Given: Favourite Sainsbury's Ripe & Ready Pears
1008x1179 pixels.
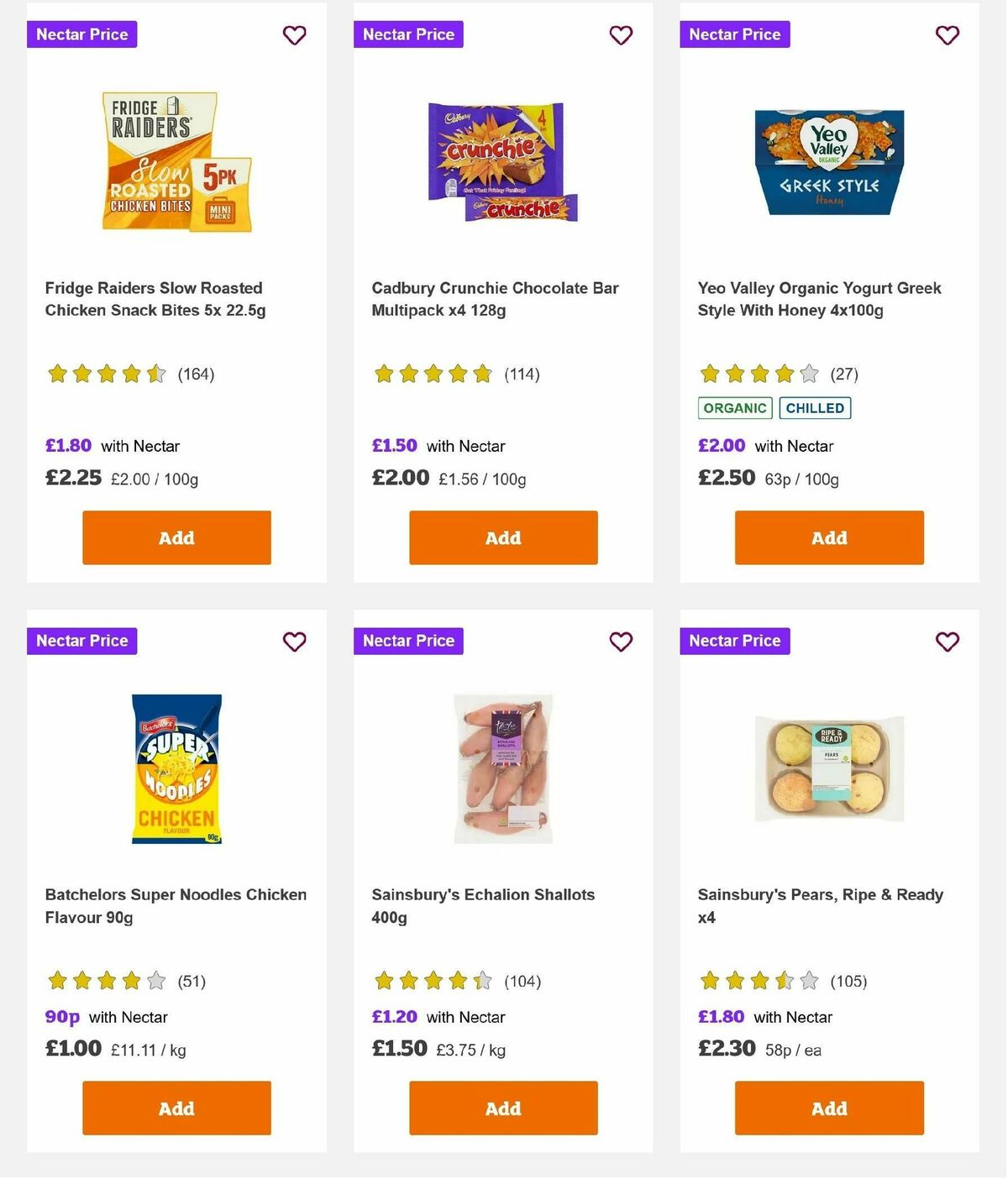Looking at the screenshot, I should click(x=947, y=642).
